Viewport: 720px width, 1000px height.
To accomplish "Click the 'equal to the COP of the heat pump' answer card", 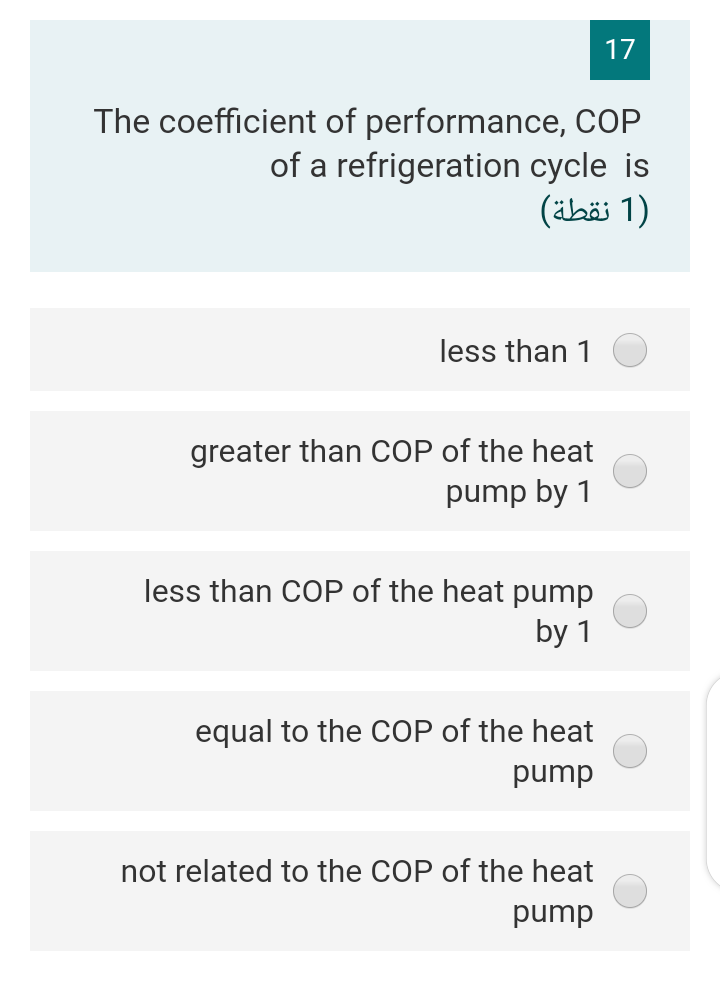I will (x=360, y=750).
